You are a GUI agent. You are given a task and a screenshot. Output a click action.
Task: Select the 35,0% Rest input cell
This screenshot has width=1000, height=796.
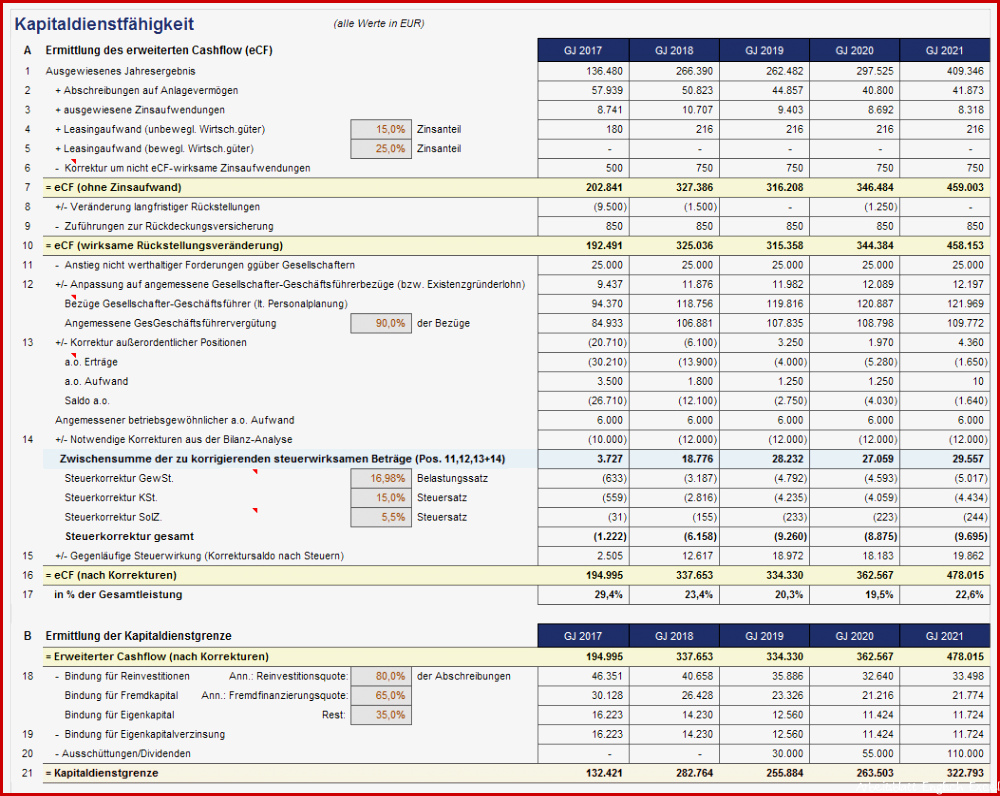click(x=381, y=715)
